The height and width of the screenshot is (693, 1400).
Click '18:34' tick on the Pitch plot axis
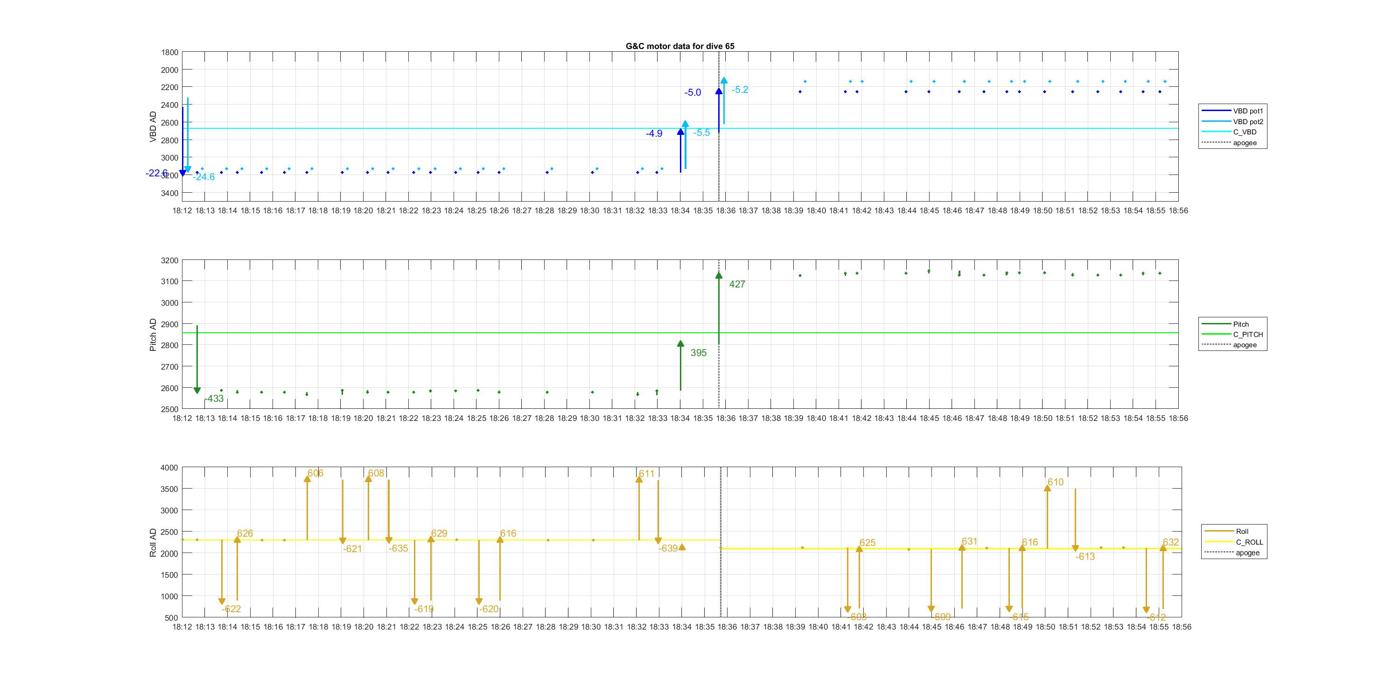coord(680,419)
